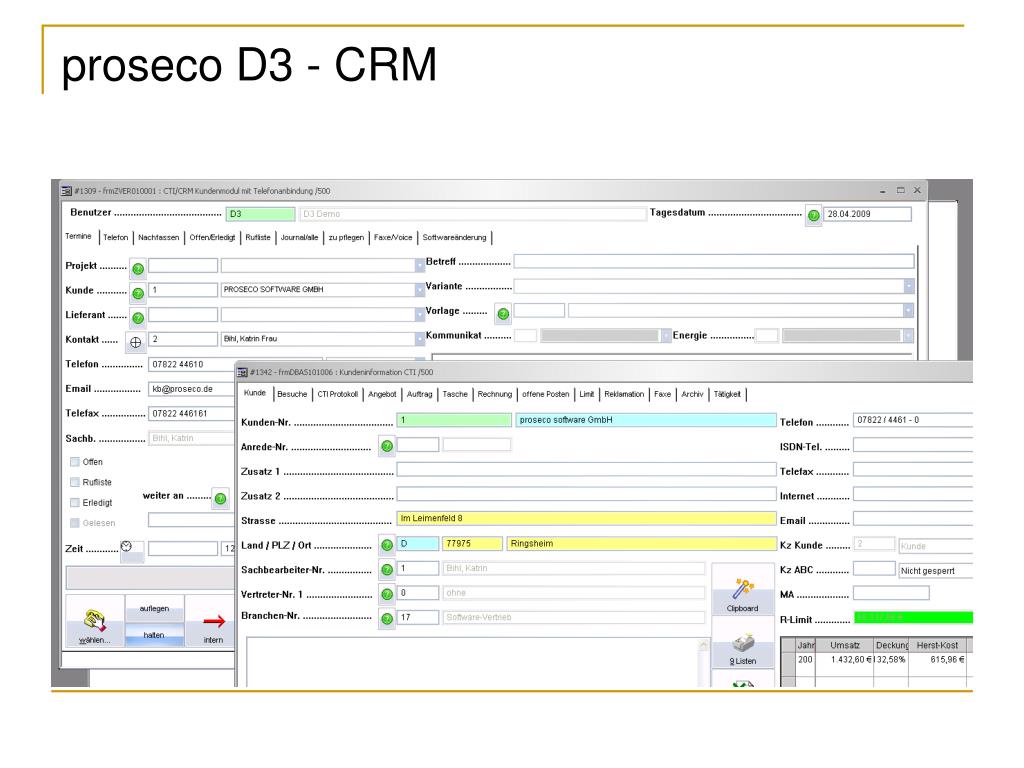Click the Ort field showing Ringsheim
The height and width of the screenshot is (768, 1024).
641,543
